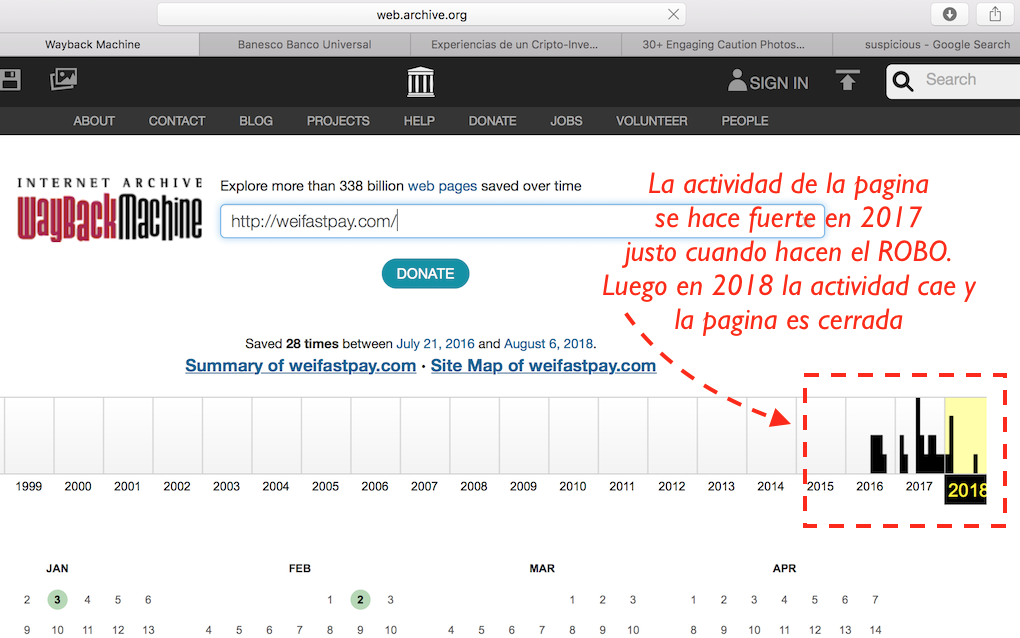Open July 21, 2016 capture link

435,343
